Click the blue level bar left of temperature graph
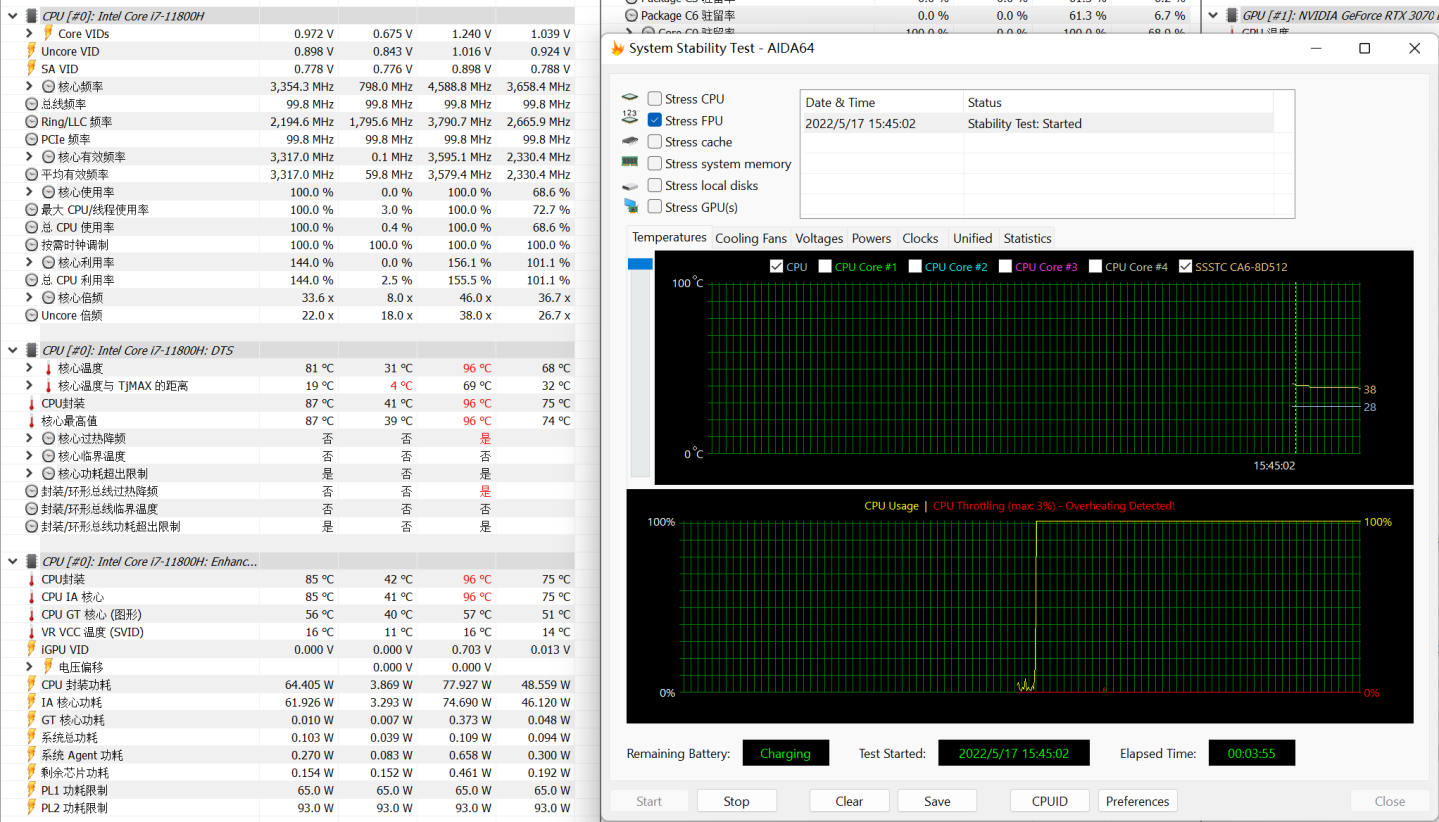Screen dimensions: 1439x822 (640, 264)
